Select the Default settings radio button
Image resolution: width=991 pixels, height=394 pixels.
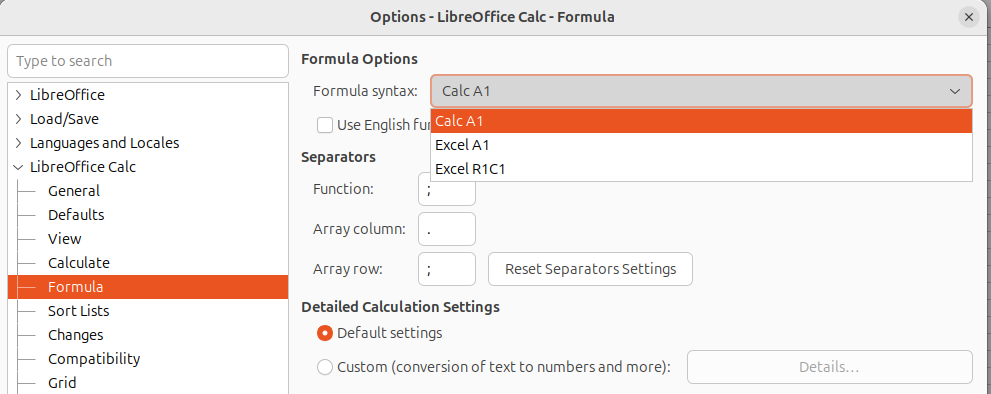point(325,333)
